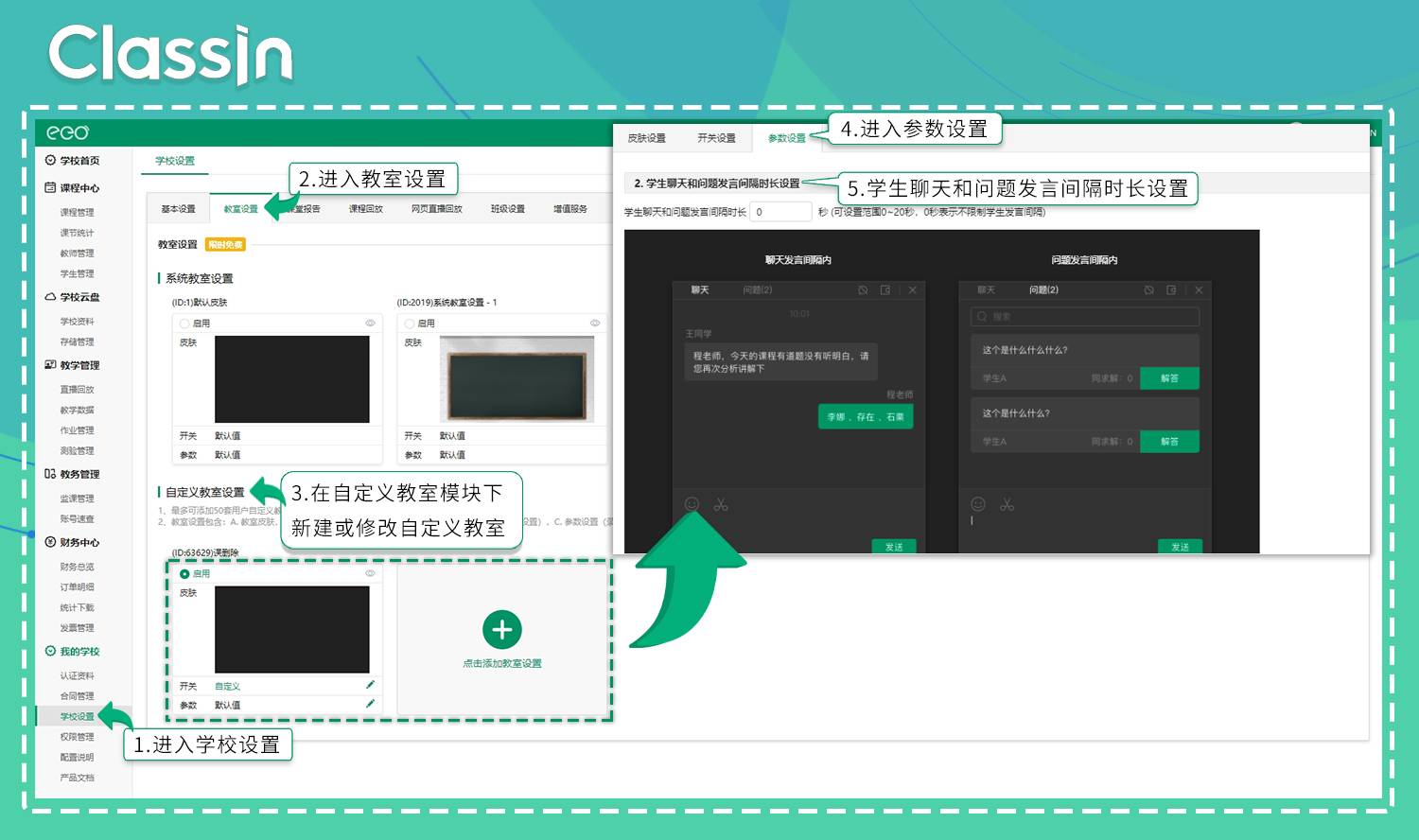Click the green plus add-classroom icon

click(x=502, y=630)
